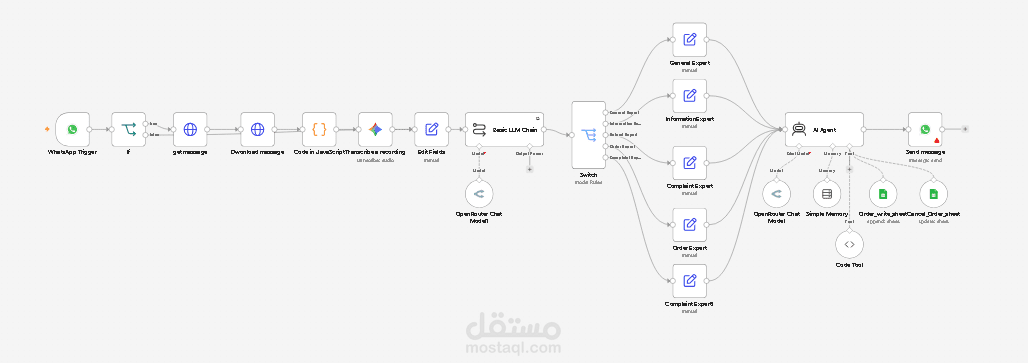
Task: Select the Cancel_Order_sheet Google Sheets node
Action: (934, 194)
